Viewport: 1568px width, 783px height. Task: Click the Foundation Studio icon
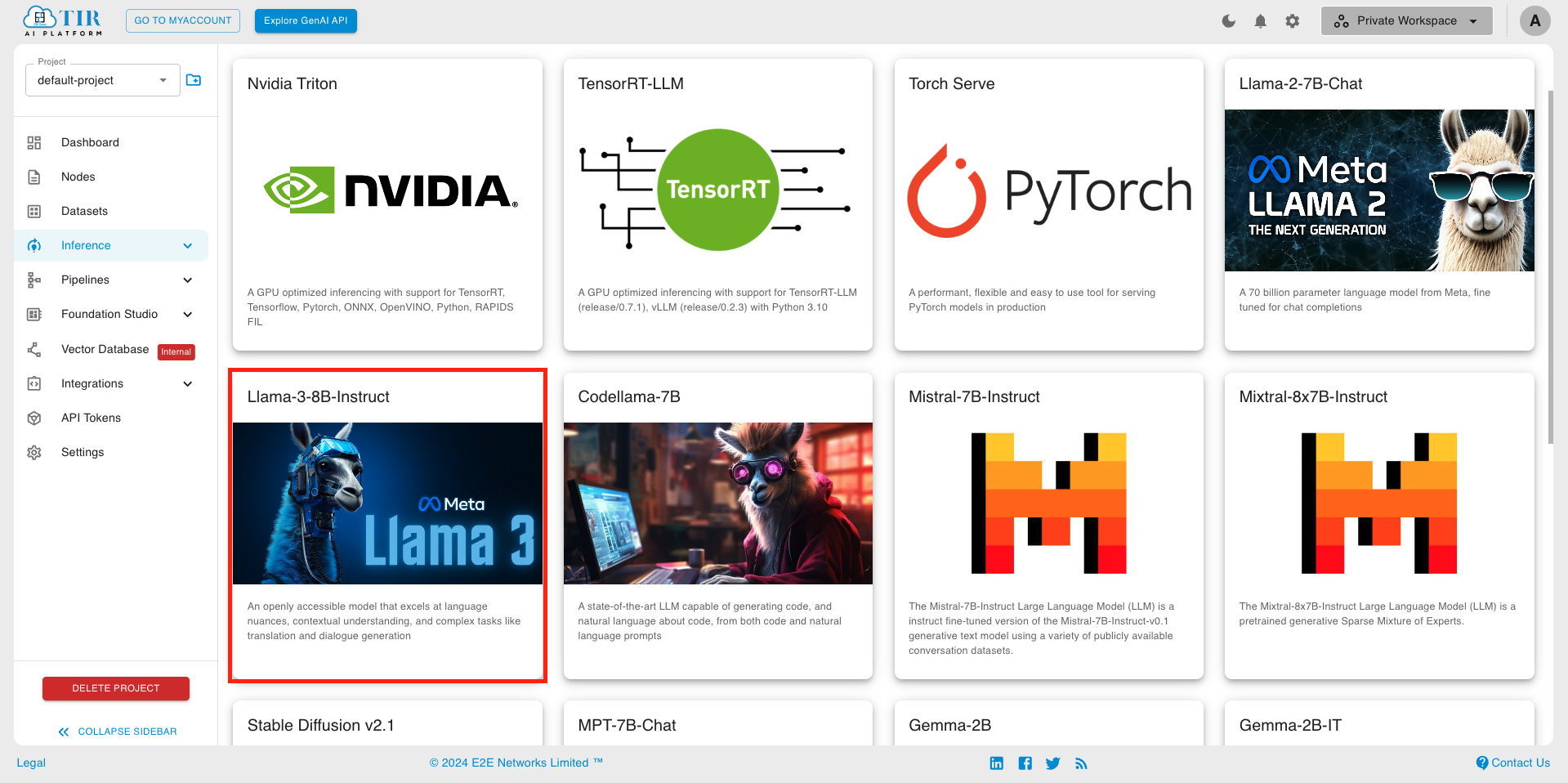[x=34, y=314]
